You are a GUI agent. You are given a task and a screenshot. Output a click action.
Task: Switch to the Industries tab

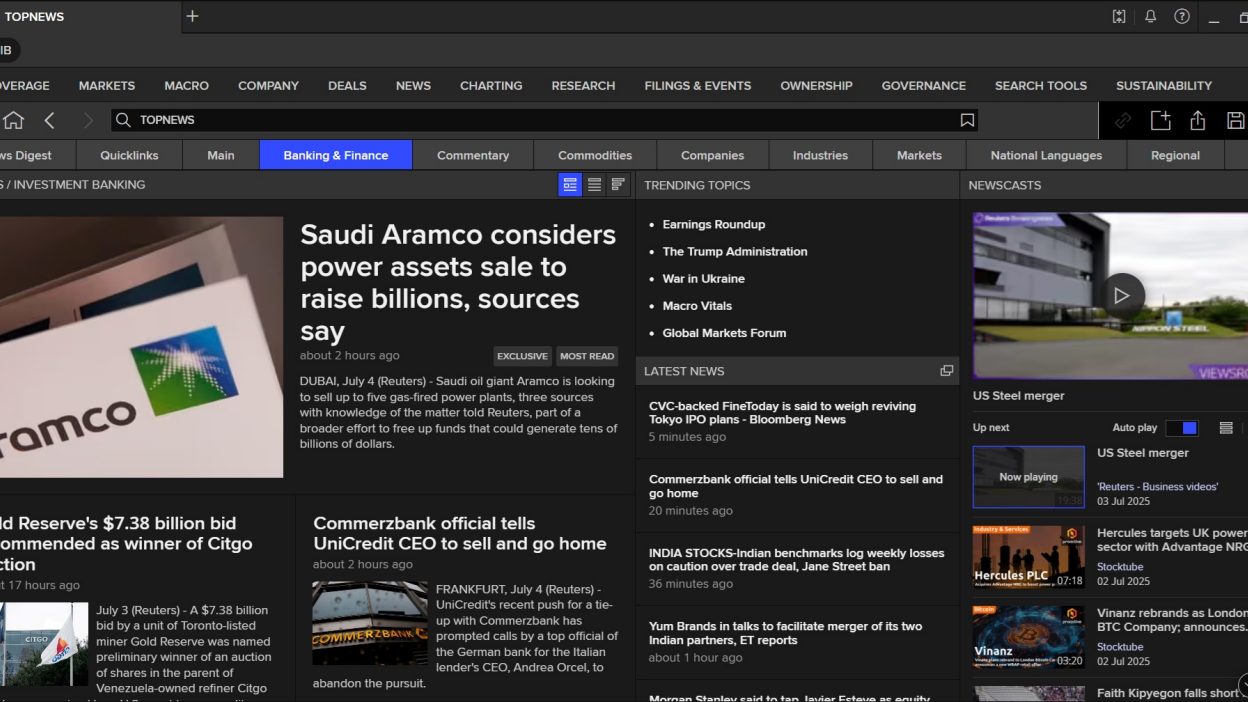coord(821,155)
